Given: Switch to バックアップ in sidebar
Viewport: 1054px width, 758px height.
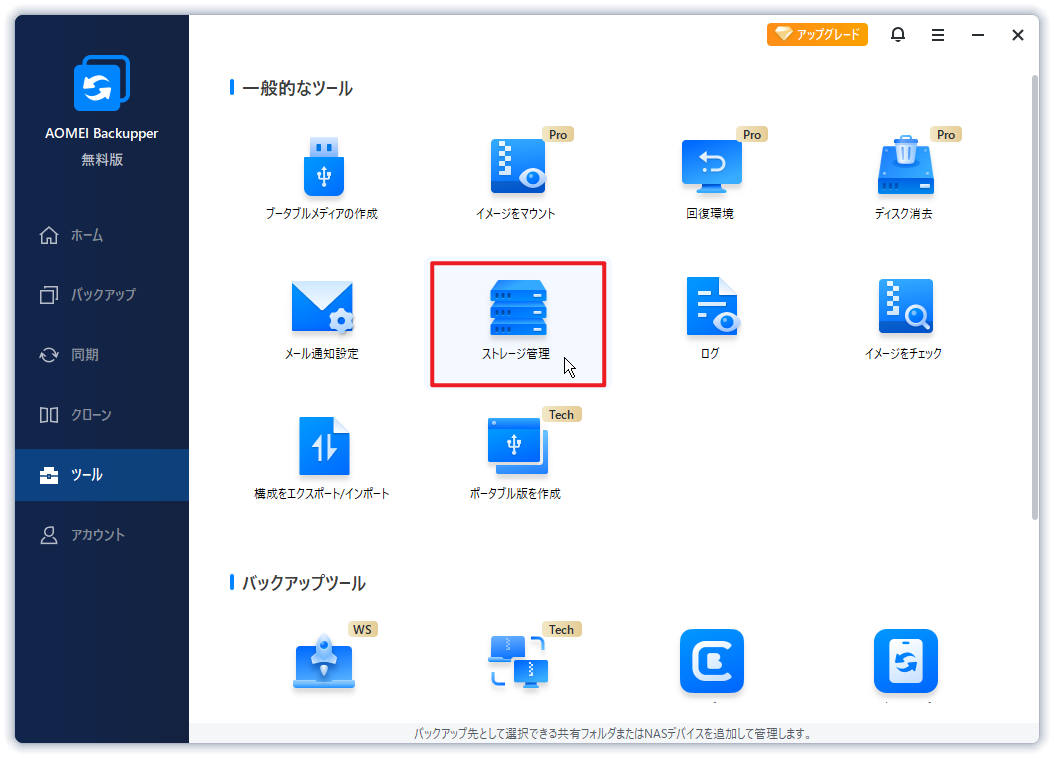Looking at the screenshot, I should coord(102,295).
